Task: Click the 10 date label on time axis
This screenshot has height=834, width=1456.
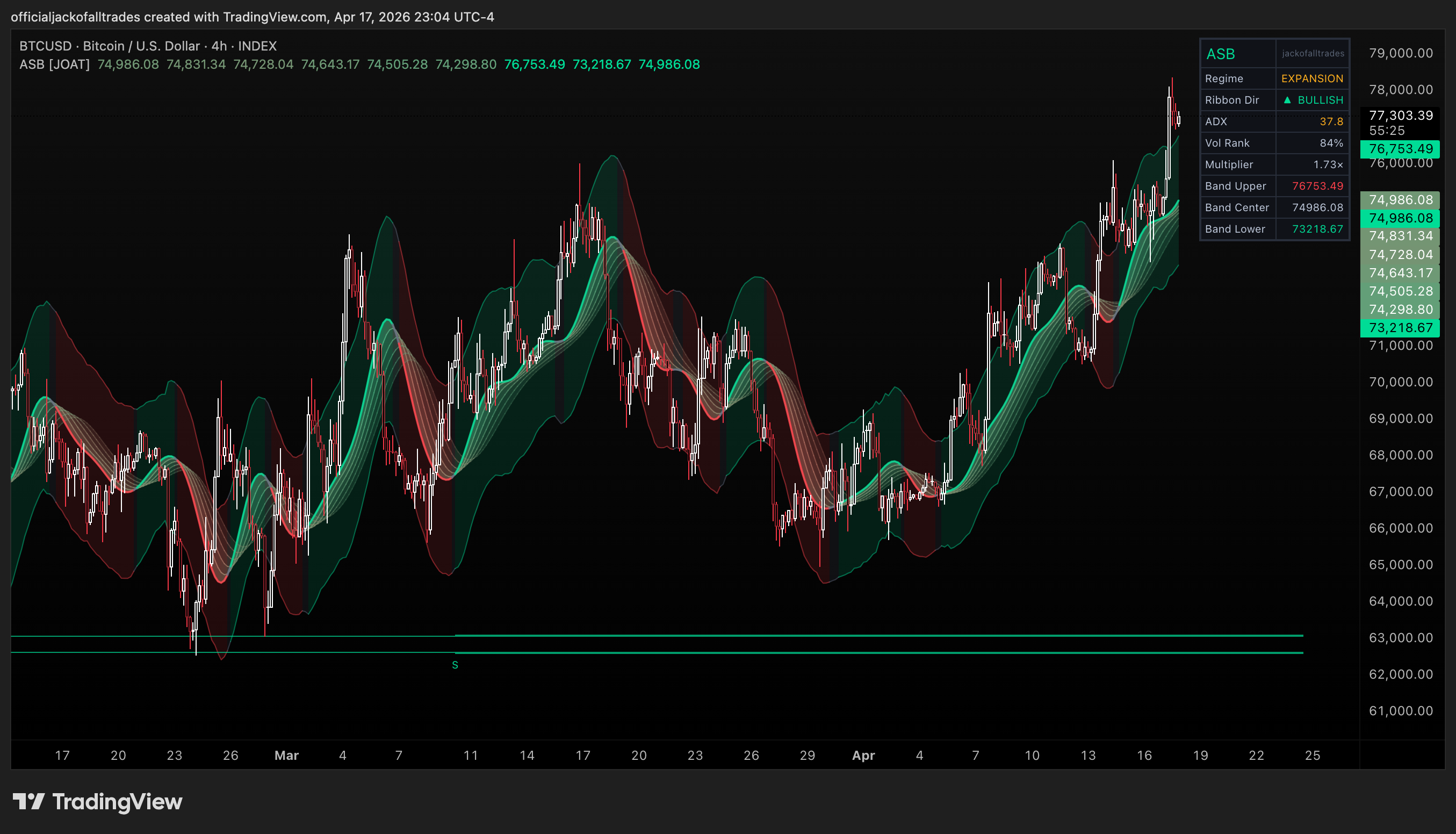Action: [x=1032, y=755]
